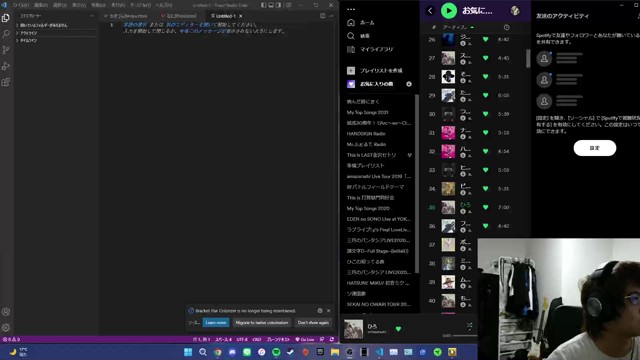Click the white 設定 button in friend activity
Image resolution: width=640 pixels, height=360 pixels.
point(595,148)
